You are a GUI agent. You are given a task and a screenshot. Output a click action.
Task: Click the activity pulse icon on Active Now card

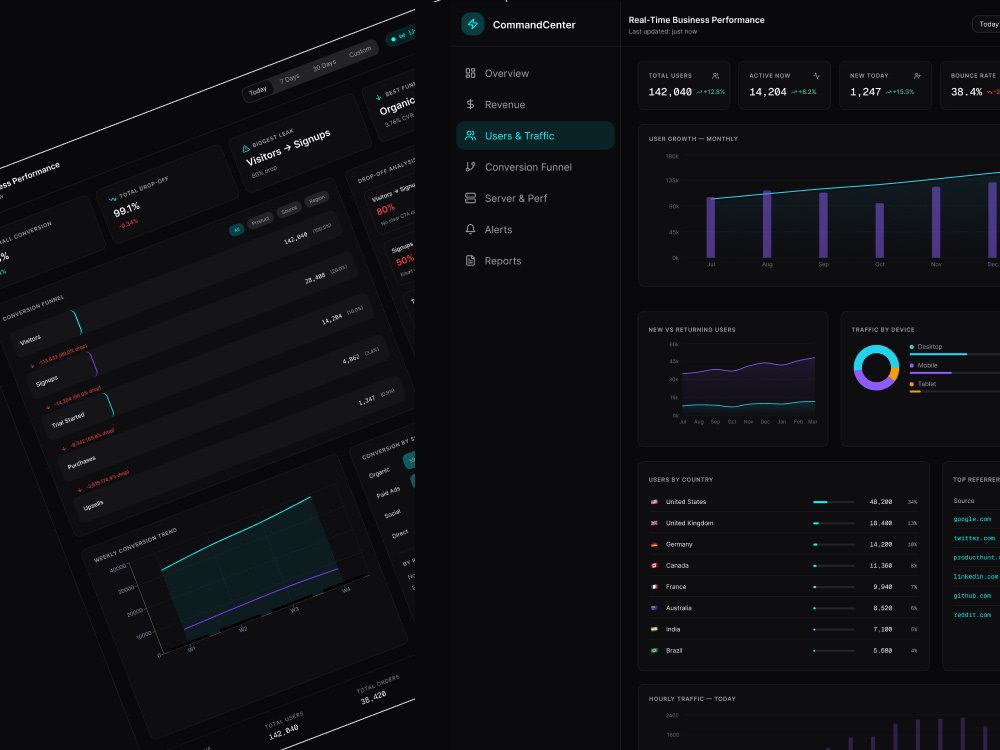(816, 76)
